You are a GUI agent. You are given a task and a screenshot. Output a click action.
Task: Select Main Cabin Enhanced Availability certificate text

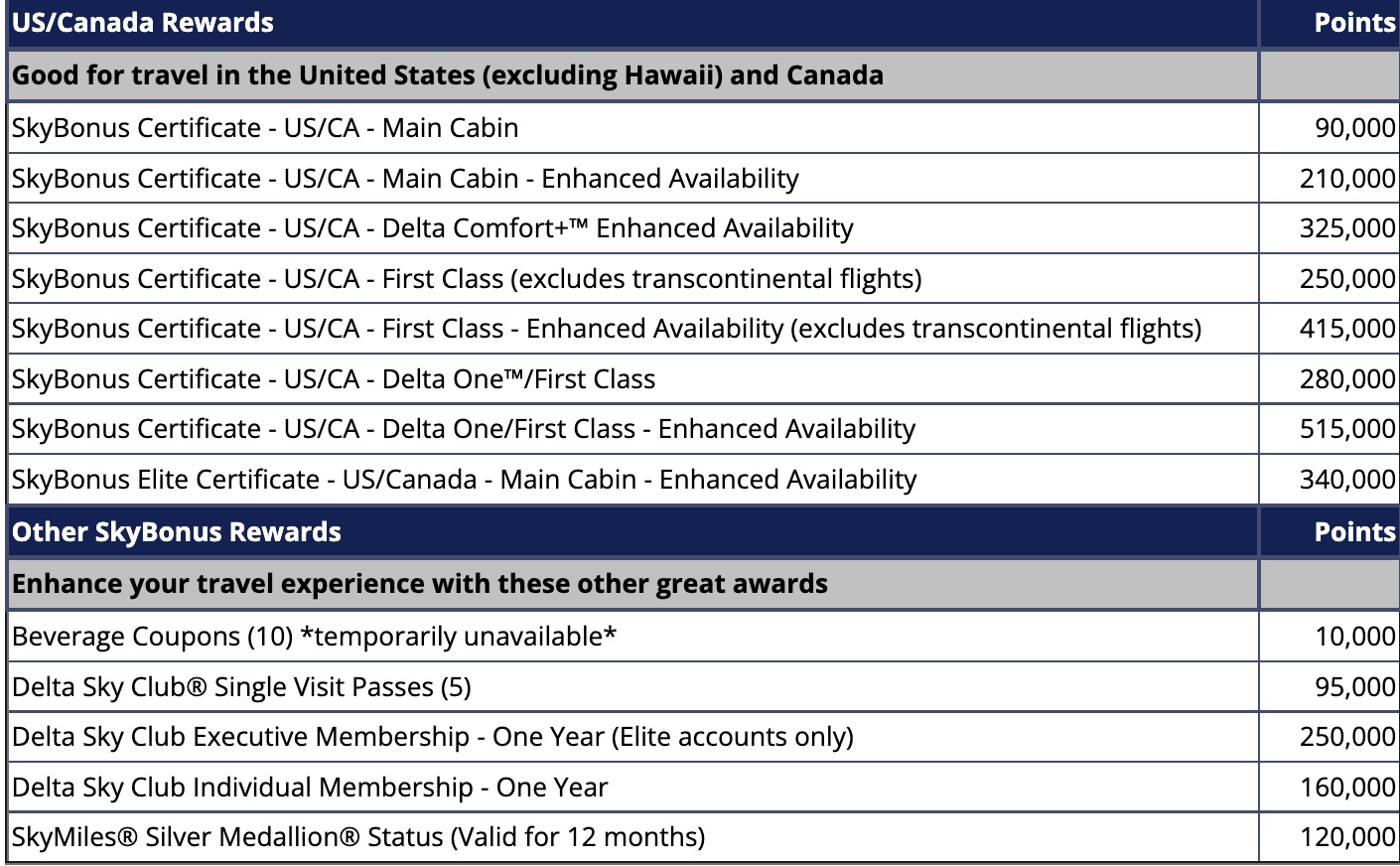[x=405, y=179]
